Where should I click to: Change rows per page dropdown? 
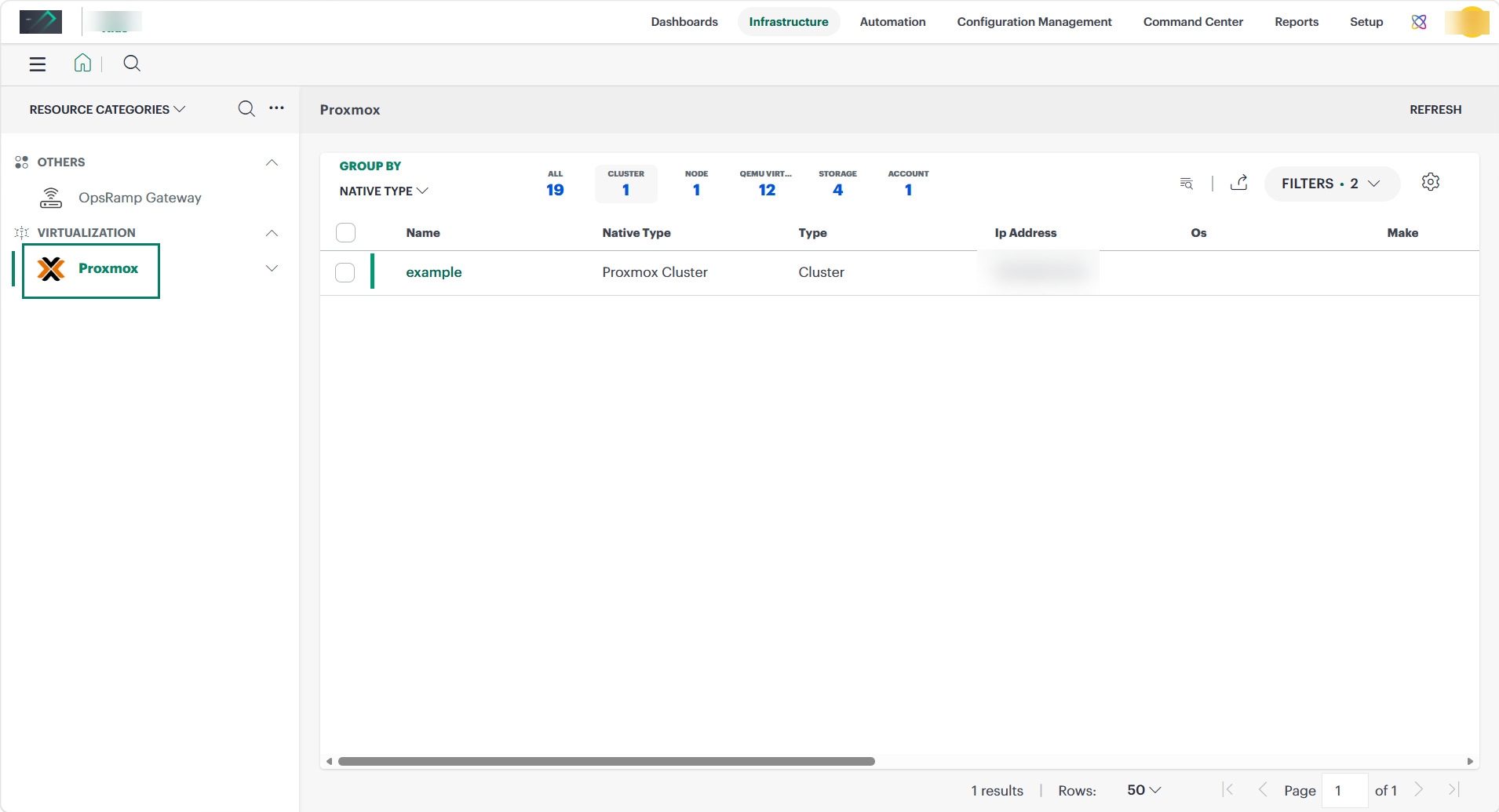(x=1144, y=790)
